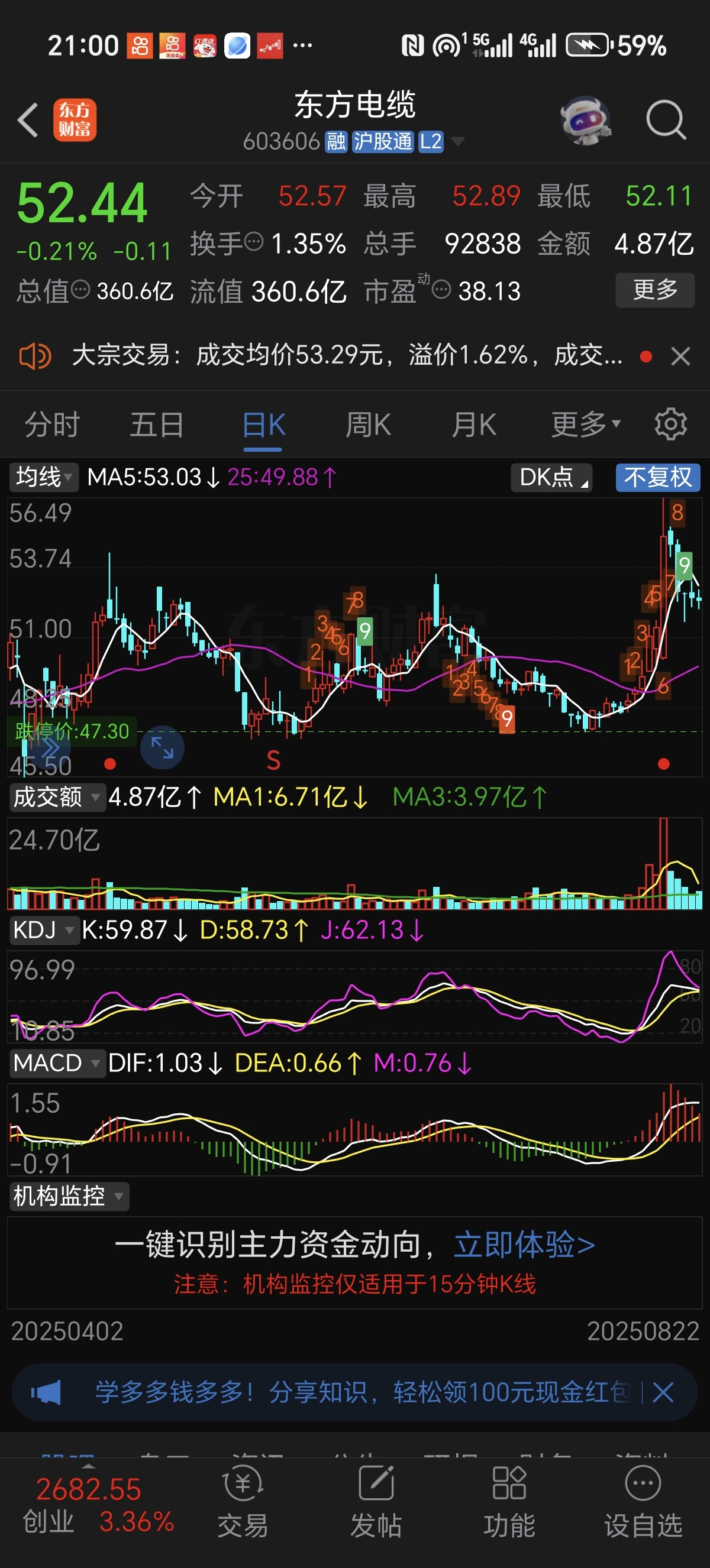Tap the 市盈 info smiley icon
Image resolution: width=710 pixels, height=1568 pixels.
click(441, 289)
